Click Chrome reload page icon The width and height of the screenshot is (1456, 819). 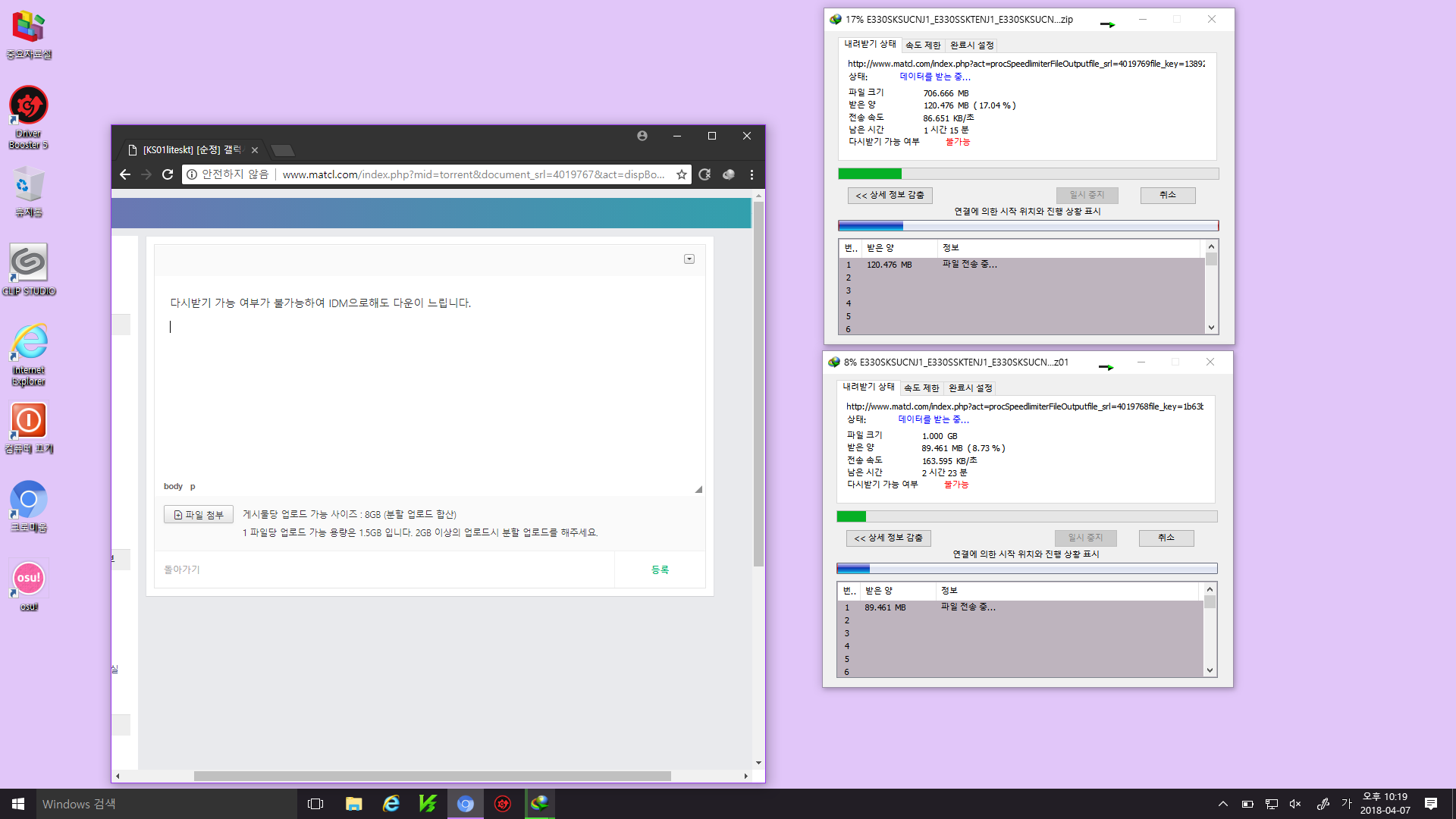[168, 174]
